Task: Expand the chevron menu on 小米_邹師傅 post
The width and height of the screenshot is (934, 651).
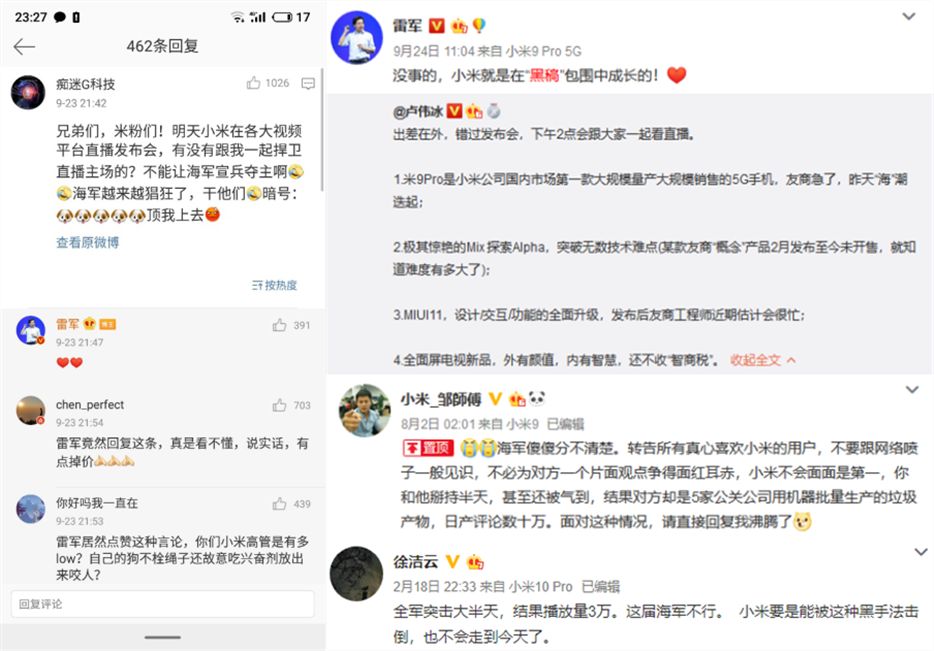Action: 912,390
